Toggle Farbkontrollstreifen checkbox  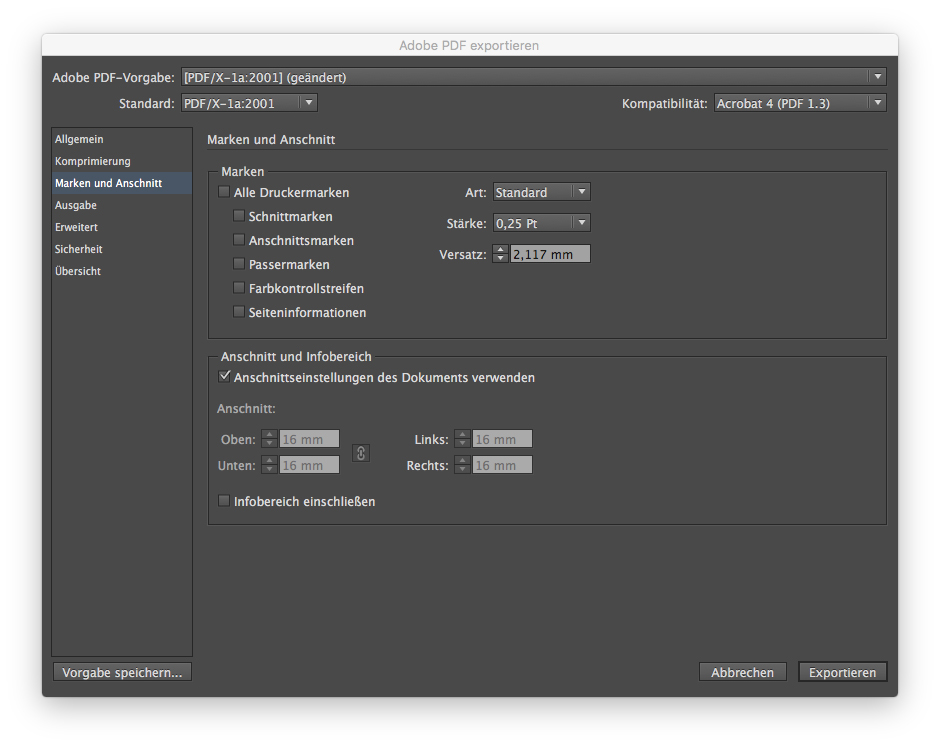coord(239,288)
